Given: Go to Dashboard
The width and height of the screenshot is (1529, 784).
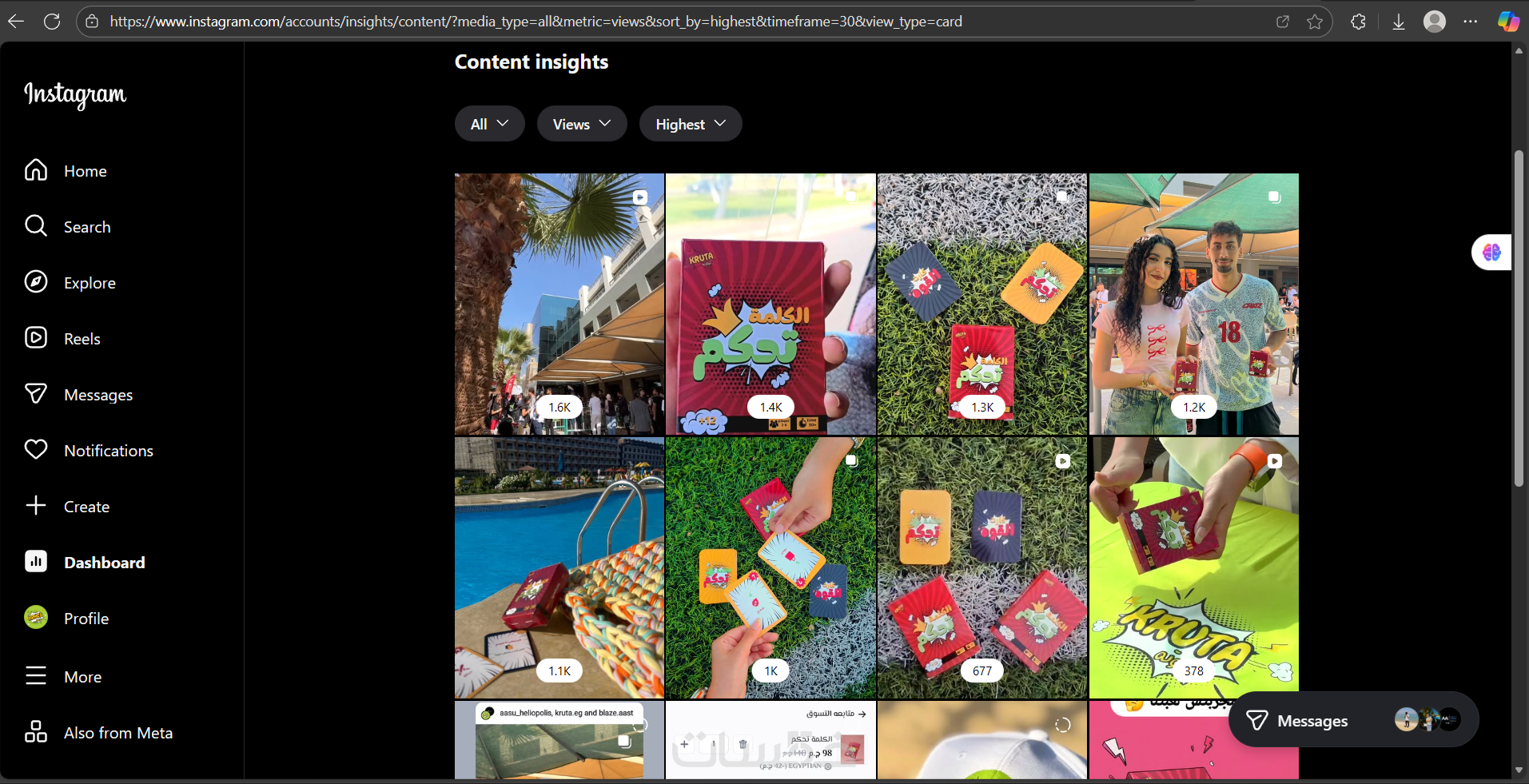Looking at the screenshot, I should pyautogui.click(x=105, y=563).
